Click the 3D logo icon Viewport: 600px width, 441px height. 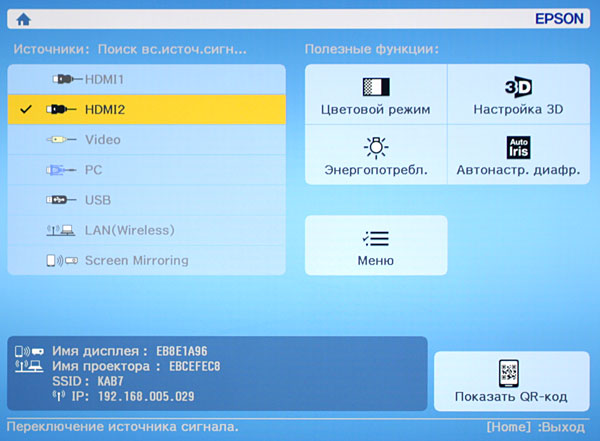518,87
